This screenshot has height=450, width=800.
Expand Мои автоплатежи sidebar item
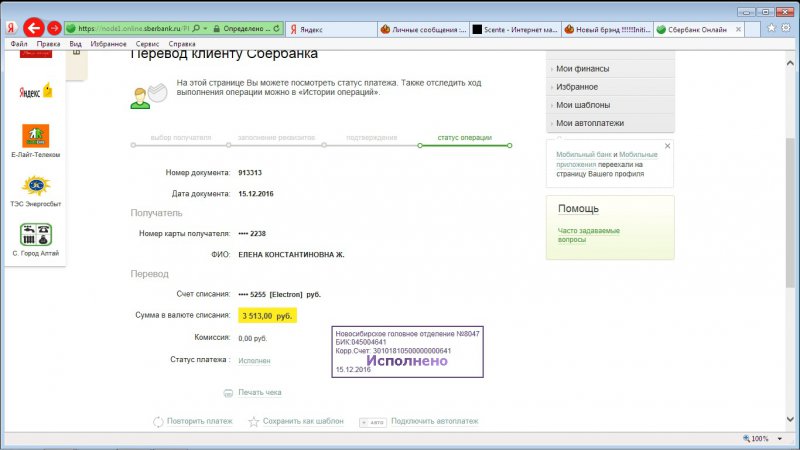(610, 123)
